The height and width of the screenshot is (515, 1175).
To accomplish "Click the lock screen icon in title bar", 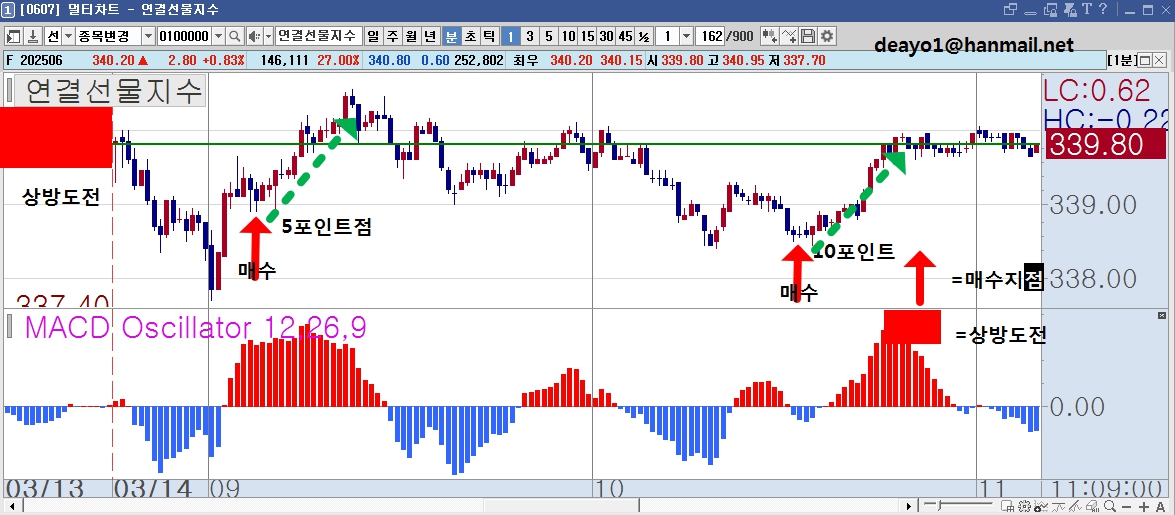I will [x=1050, y=10].
